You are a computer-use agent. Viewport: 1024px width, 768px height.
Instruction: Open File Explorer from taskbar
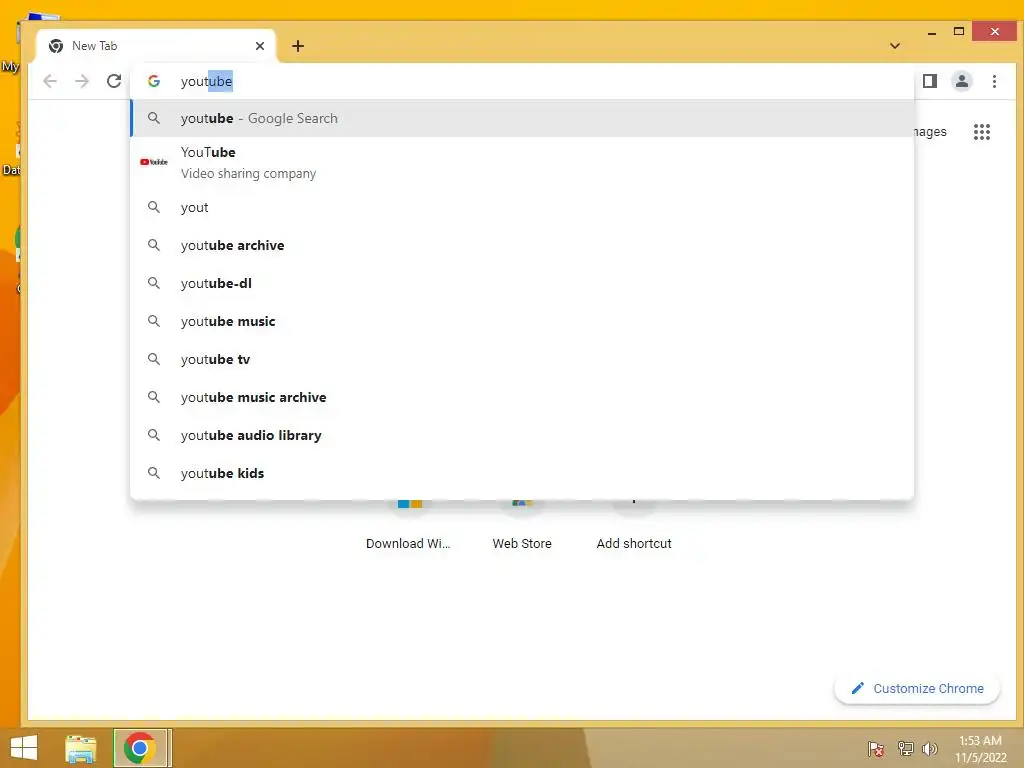click(80, 748)
